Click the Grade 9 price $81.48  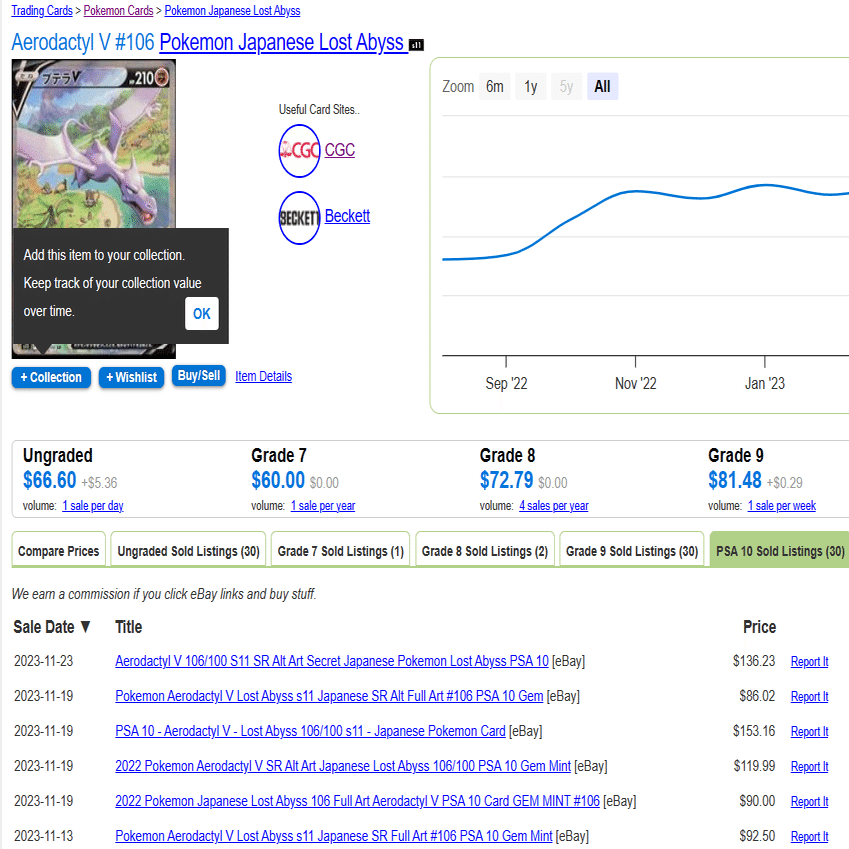(x=735, y=480)
